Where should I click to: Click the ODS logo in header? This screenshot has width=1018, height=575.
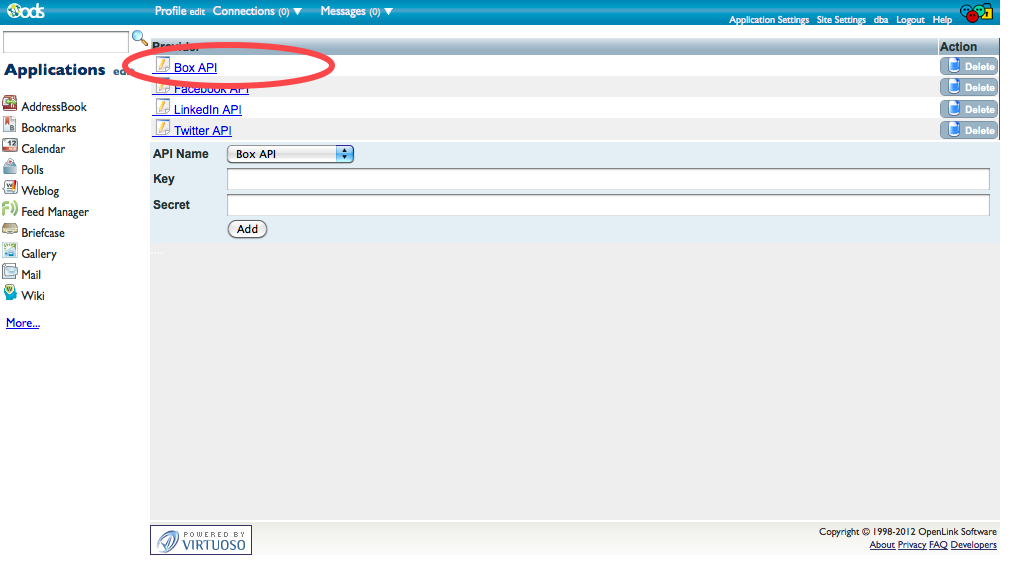(23, 11)
